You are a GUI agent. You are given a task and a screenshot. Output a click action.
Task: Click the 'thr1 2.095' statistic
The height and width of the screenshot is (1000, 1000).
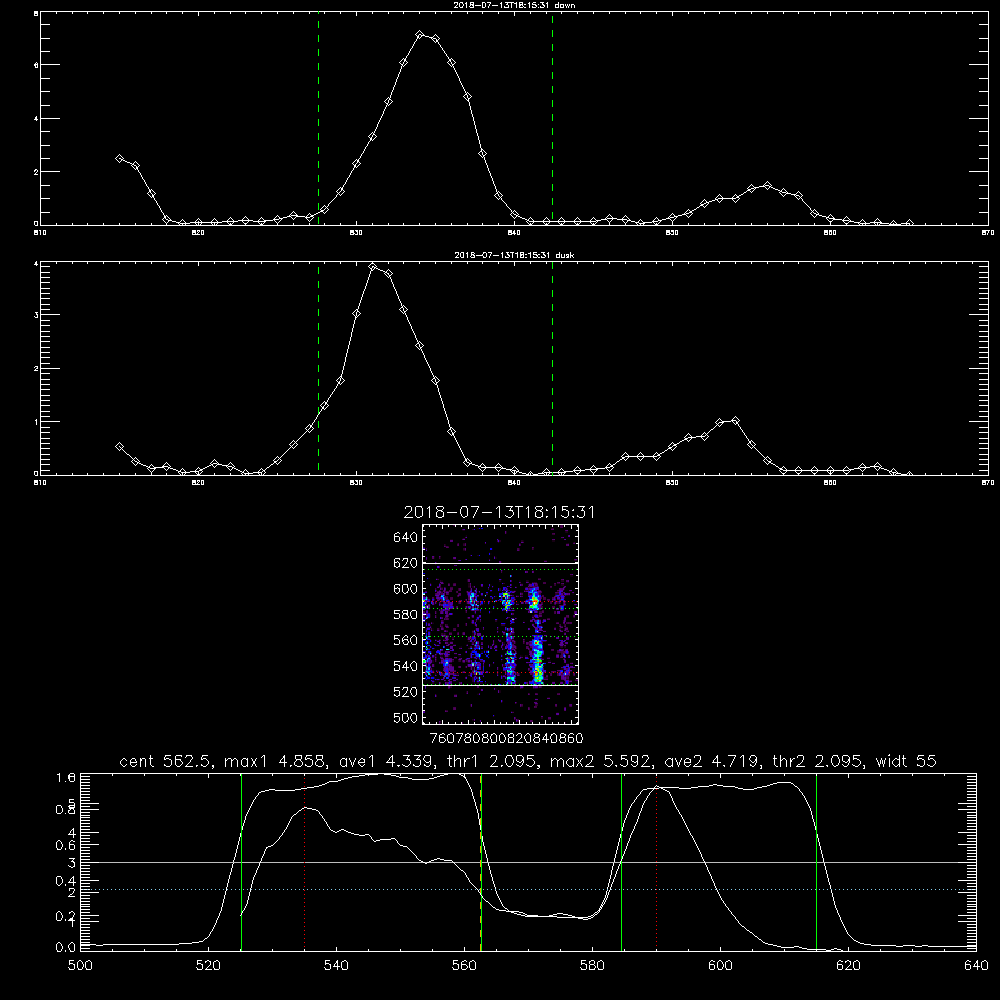tap(490, 761)
